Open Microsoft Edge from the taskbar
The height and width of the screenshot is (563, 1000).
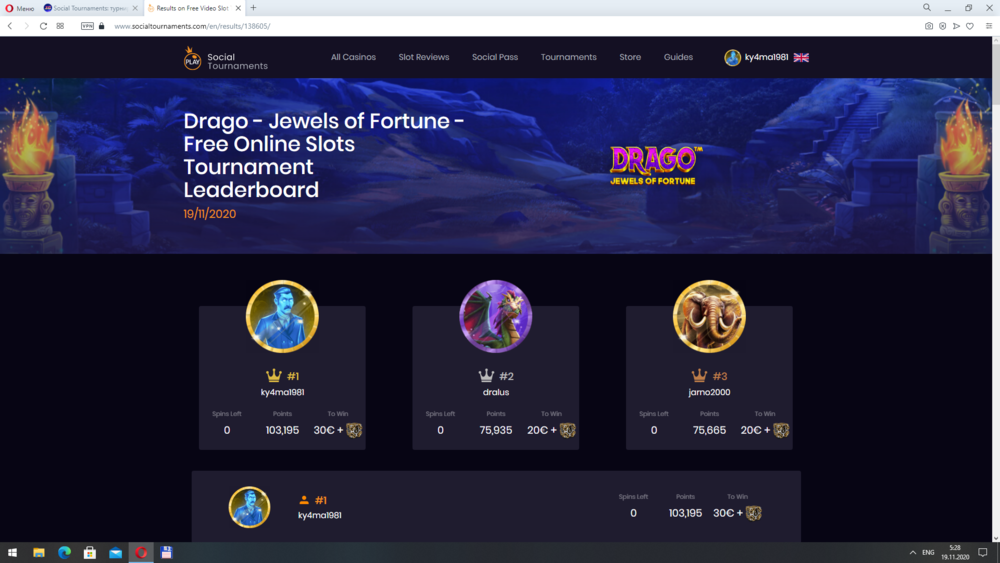[64, 553]
